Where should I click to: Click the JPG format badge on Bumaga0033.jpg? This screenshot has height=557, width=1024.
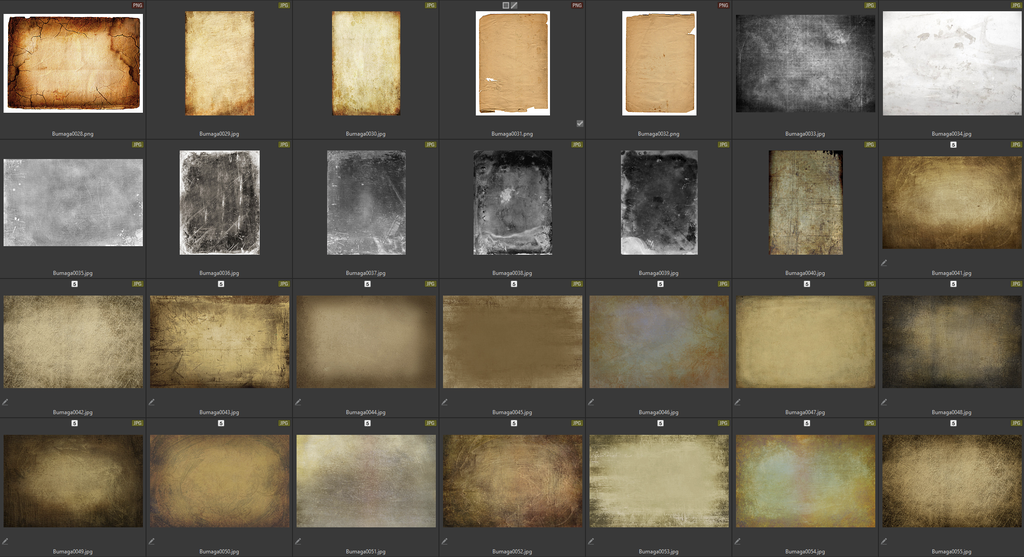tap(870, 5)
